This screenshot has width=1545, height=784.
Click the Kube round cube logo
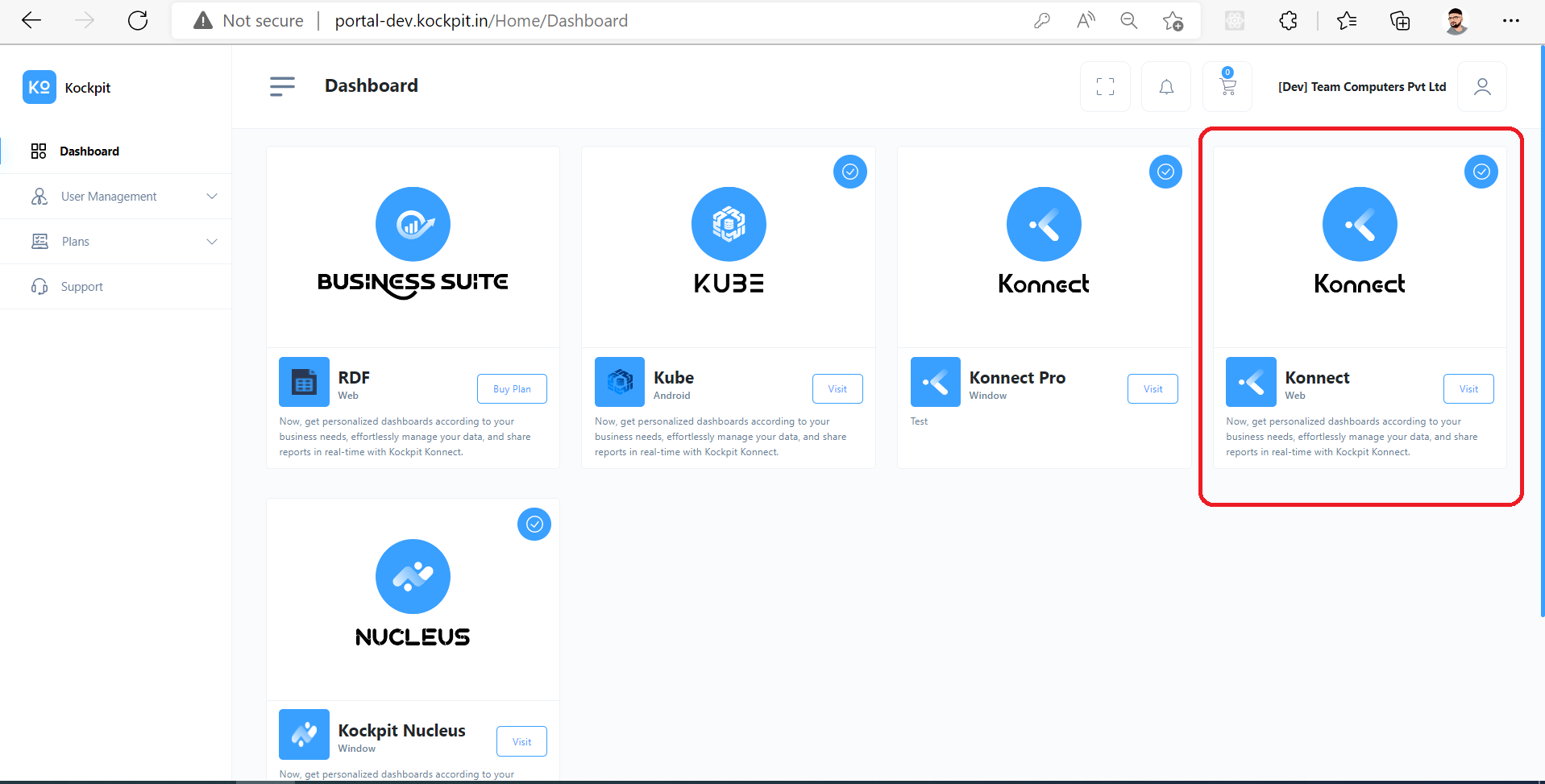click(729, 224)
